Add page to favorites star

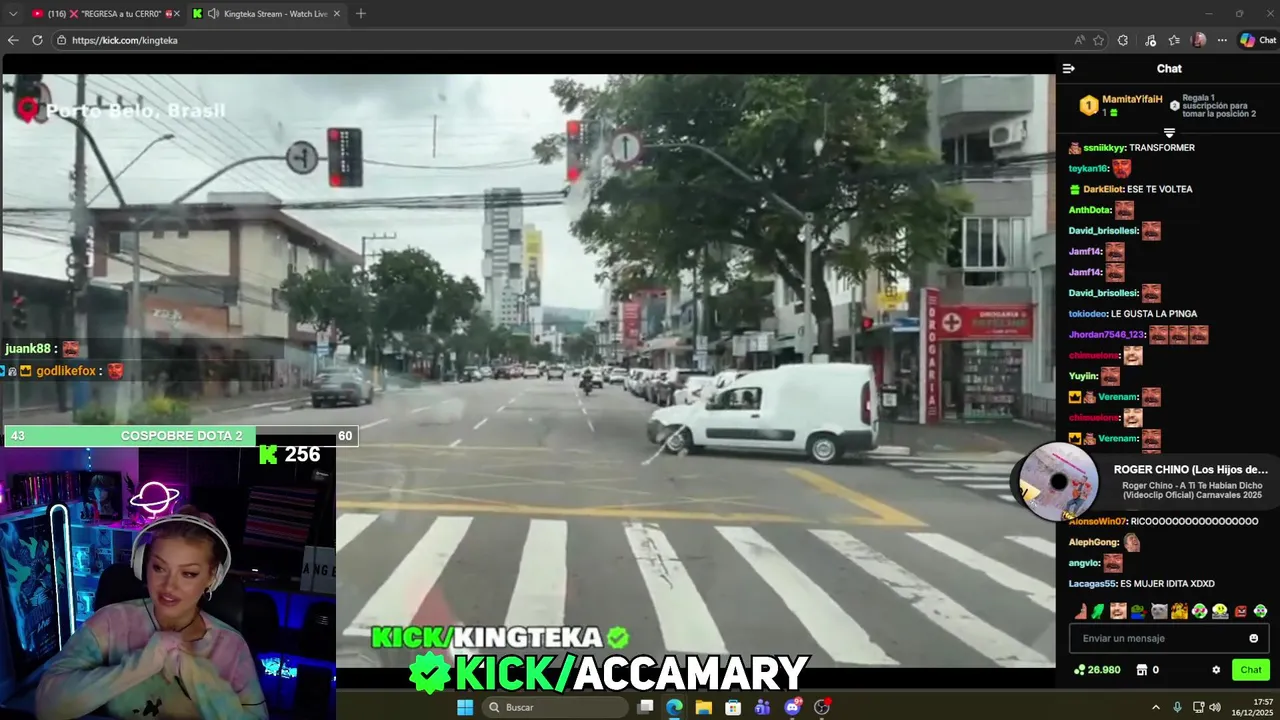coord(1098,40)
